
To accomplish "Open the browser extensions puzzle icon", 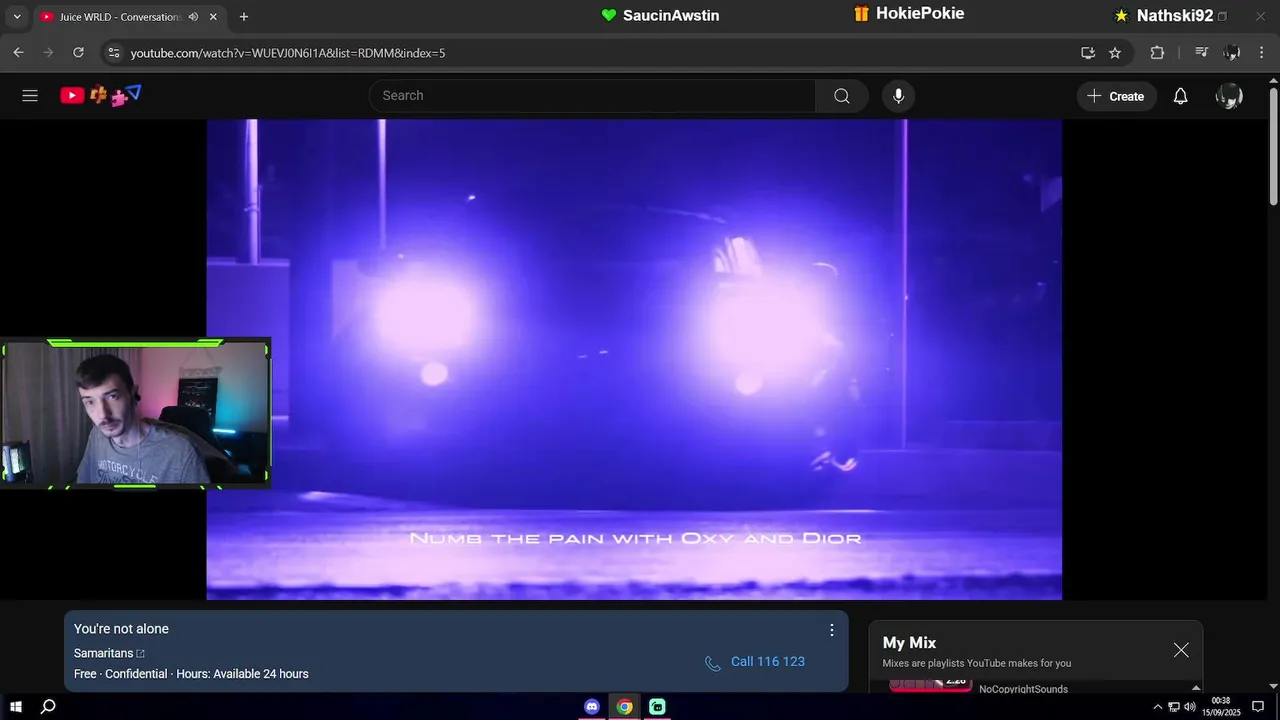I will [x=1157, y=53].
